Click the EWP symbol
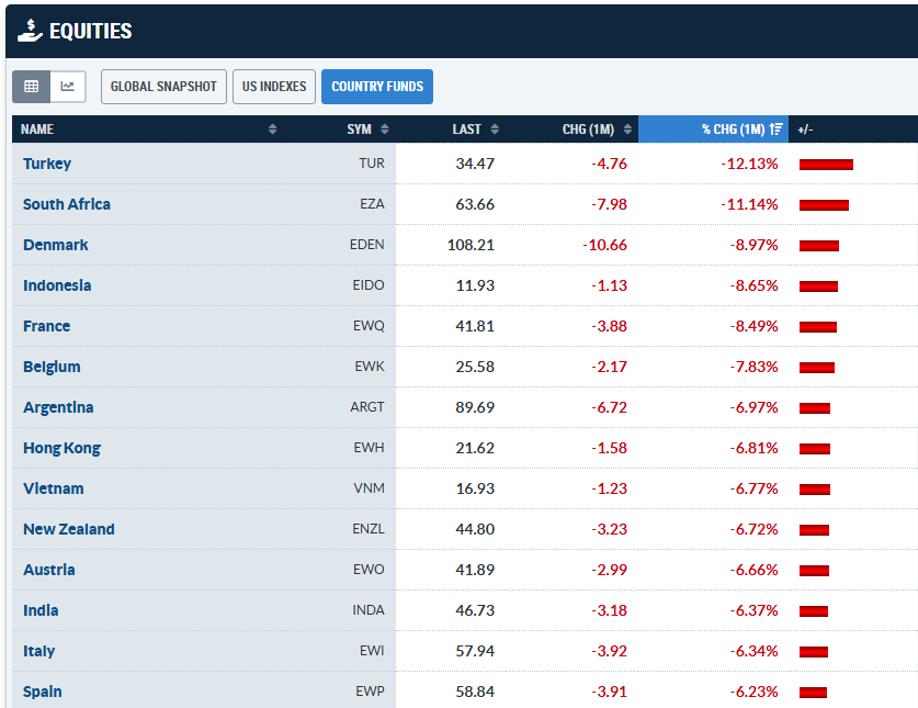The image size is (918, 708). click(370, 692)
